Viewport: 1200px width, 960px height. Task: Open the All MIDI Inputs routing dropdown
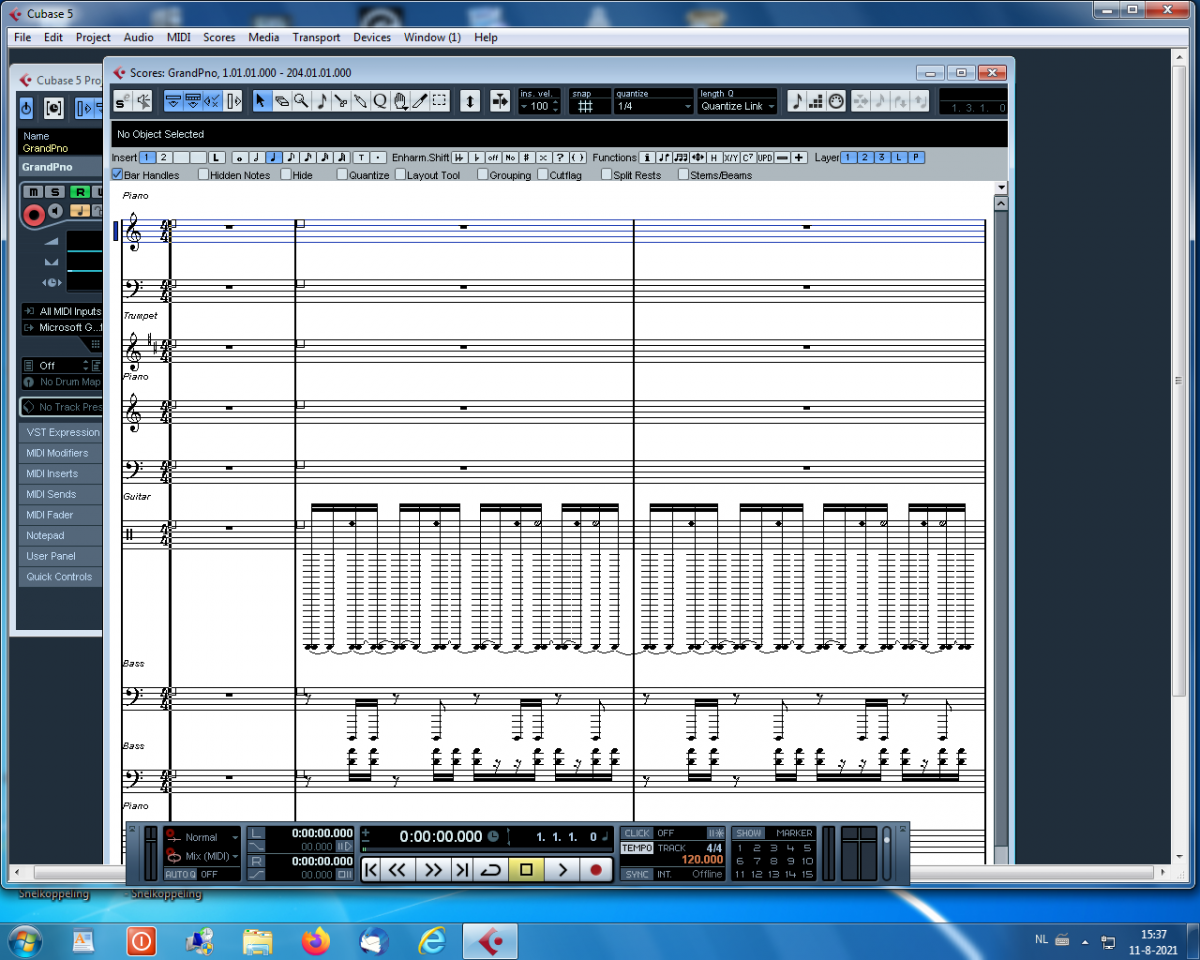point(62,311)
